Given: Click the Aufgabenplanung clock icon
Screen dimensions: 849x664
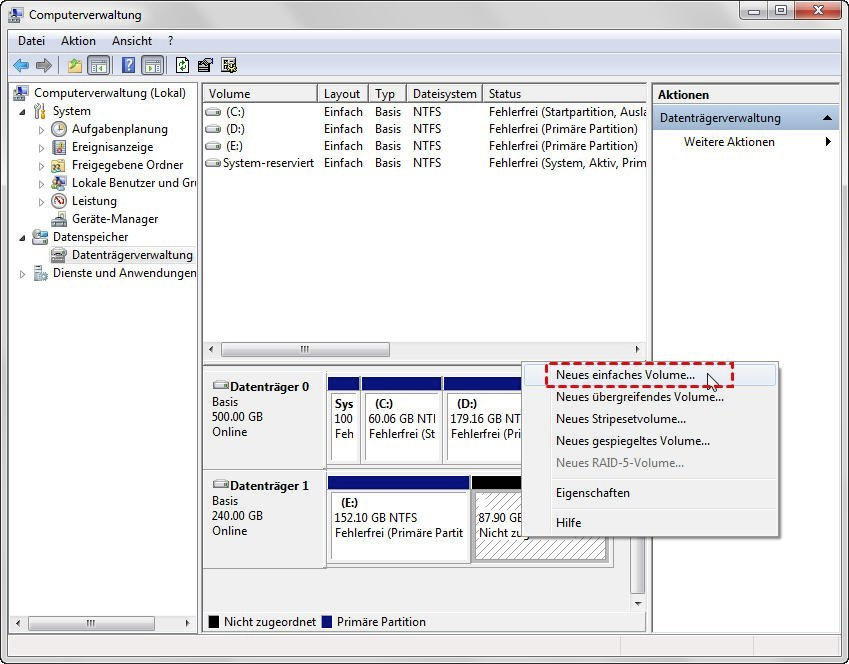Looking at the screenshot, I should [x=59, y=129].
